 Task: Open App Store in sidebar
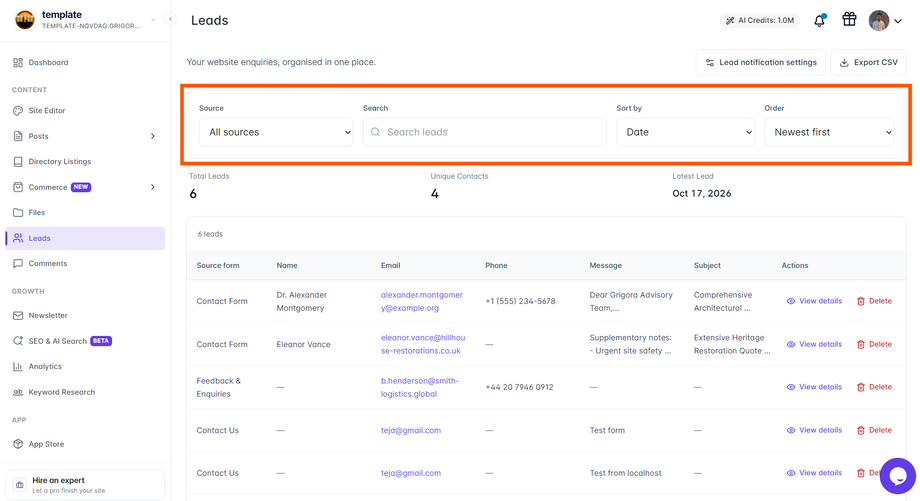(x=85, y=444)
